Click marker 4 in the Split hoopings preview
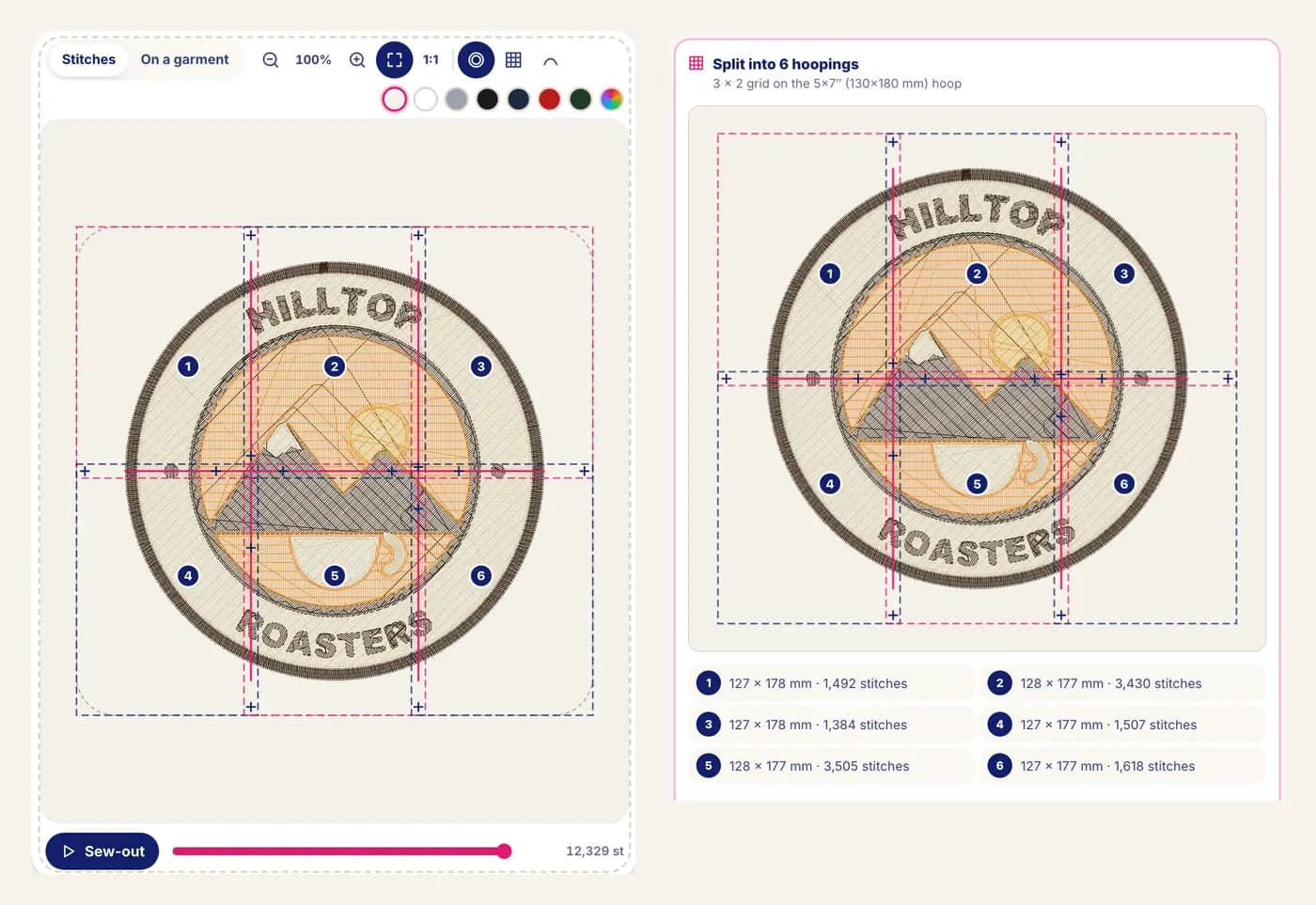The height and width of the screenshot is (905, 1316). [830, 484]
